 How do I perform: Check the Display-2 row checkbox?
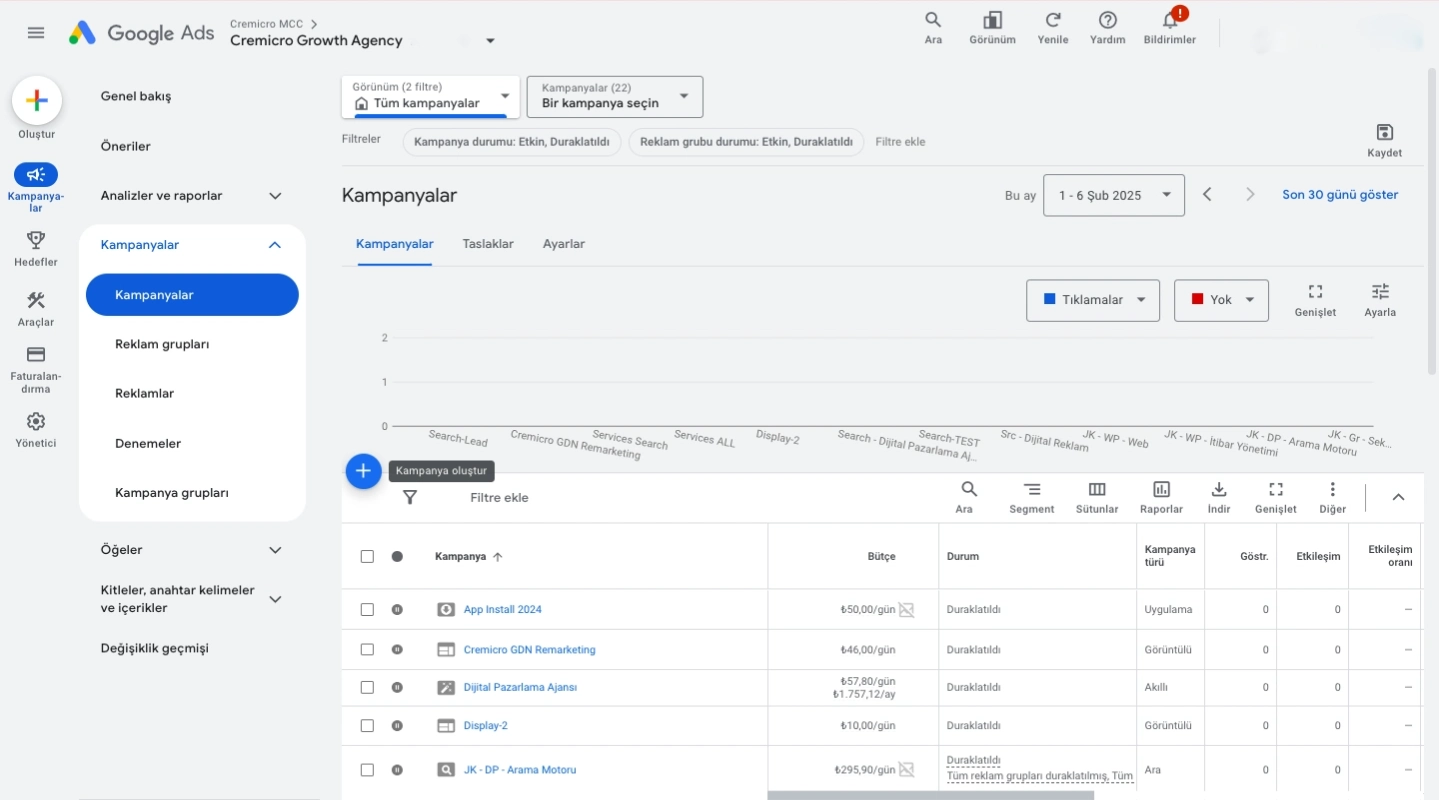[x=367, y=726]
